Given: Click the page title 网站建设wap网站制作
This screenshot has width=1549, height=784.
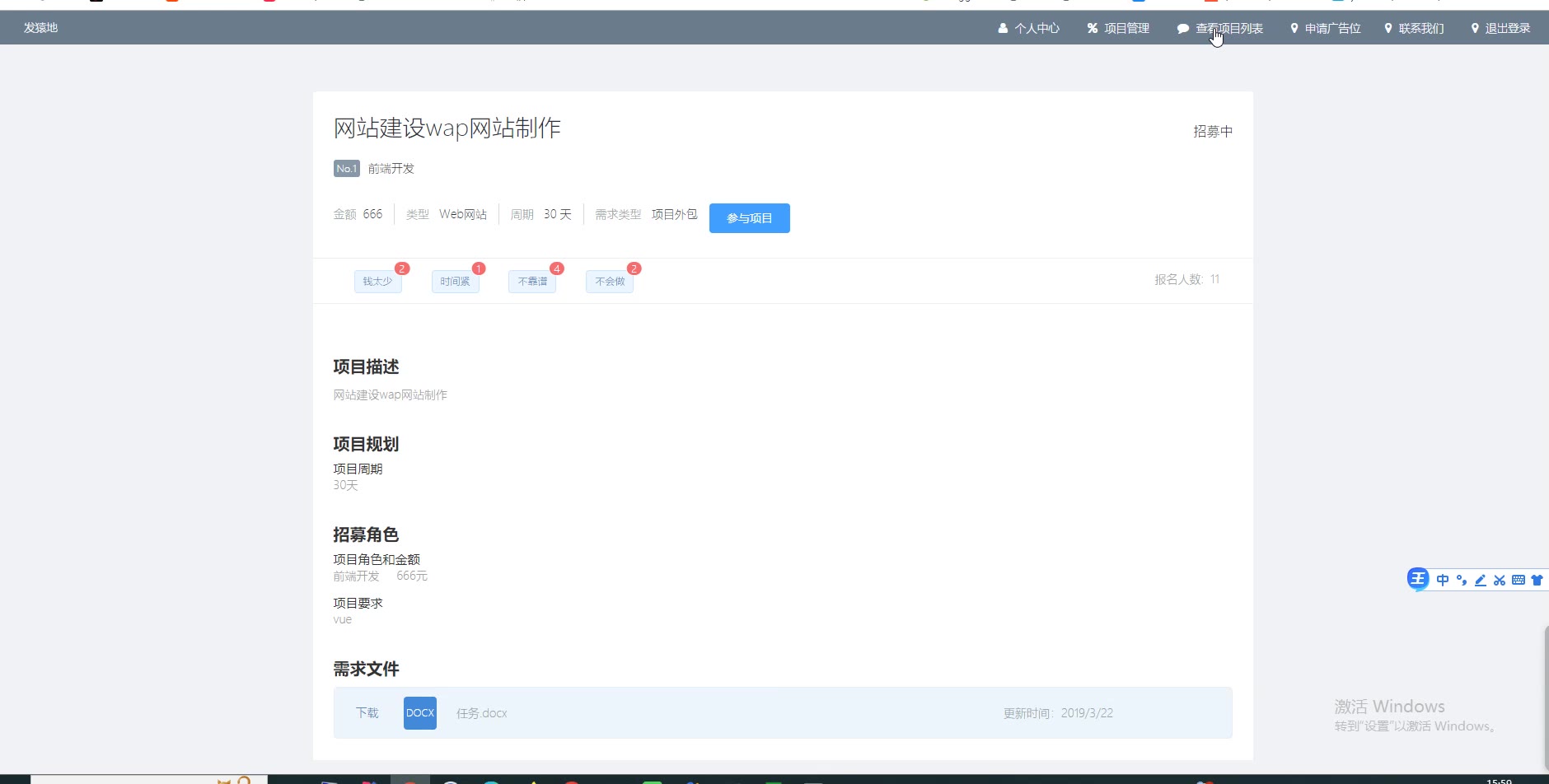Looking at the screenshot, I should coord(447,128).
